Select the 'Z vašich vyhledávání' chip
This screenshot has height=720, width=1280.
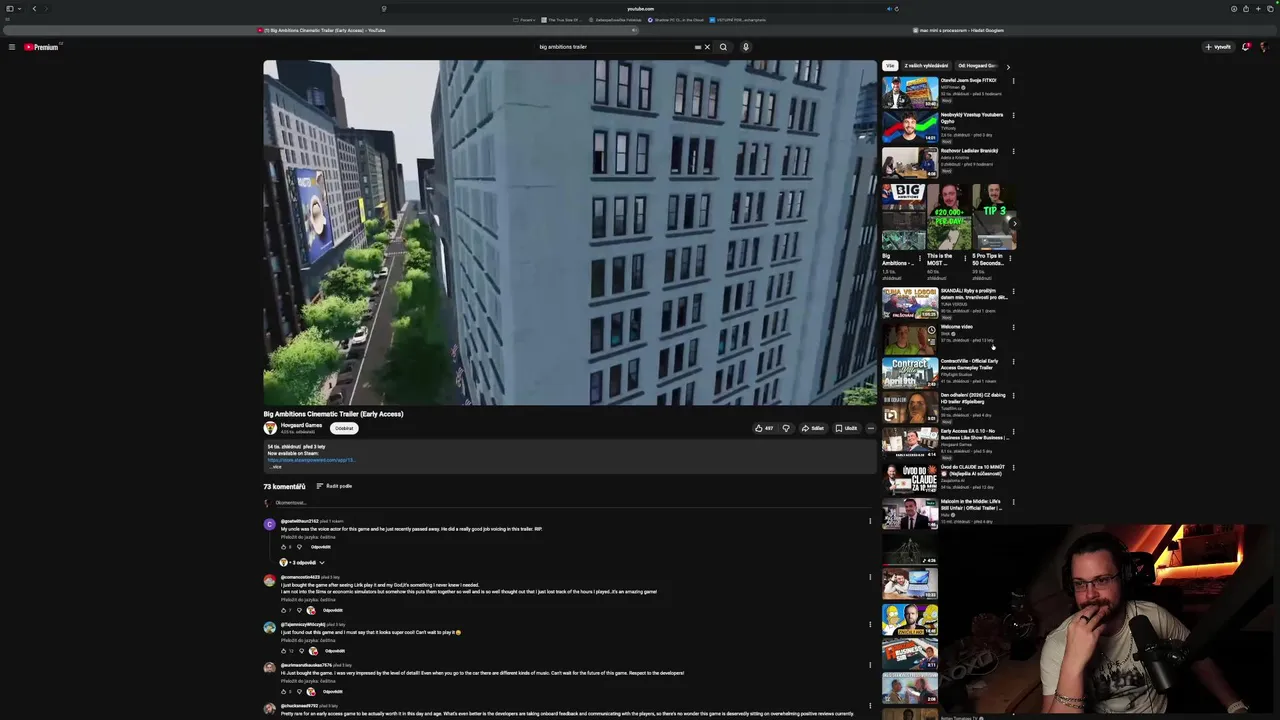click(x=926, y=66)
